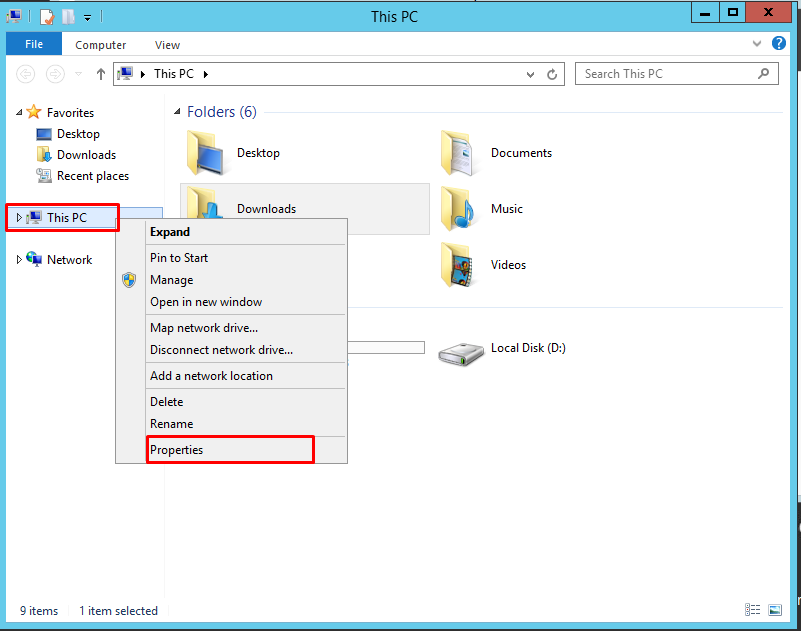The height and width of the screenshot is (631, 801).
Task: Switch to details view in the status bar
Action: [751, 610]
